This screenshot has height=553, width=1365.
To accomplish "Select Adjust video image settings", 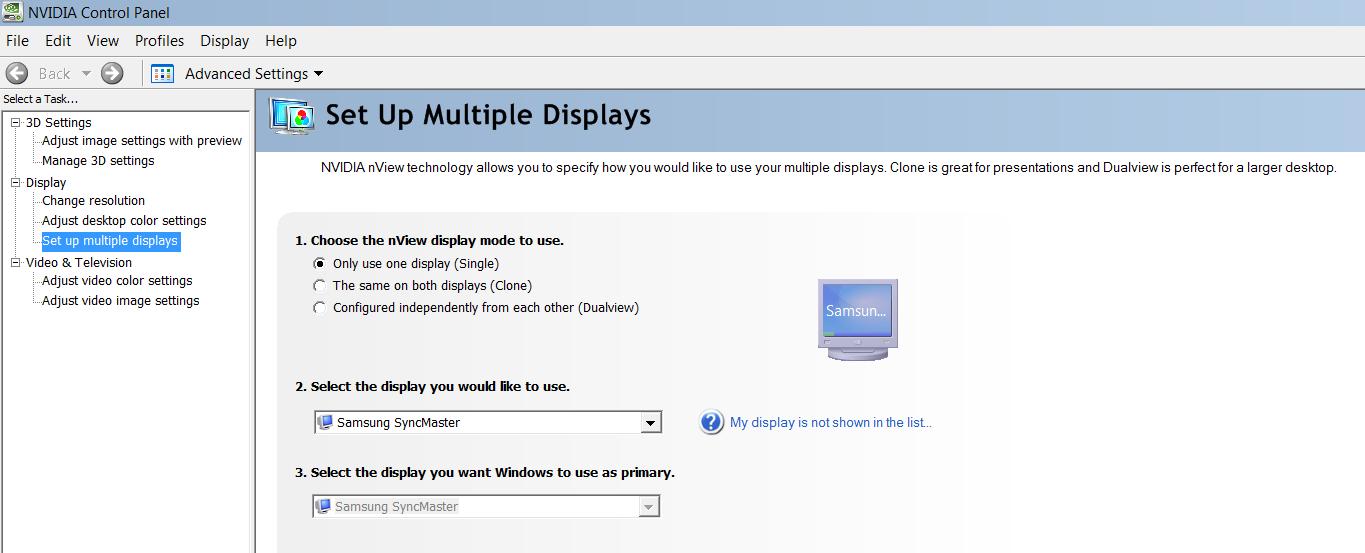I will coord(120,301).
